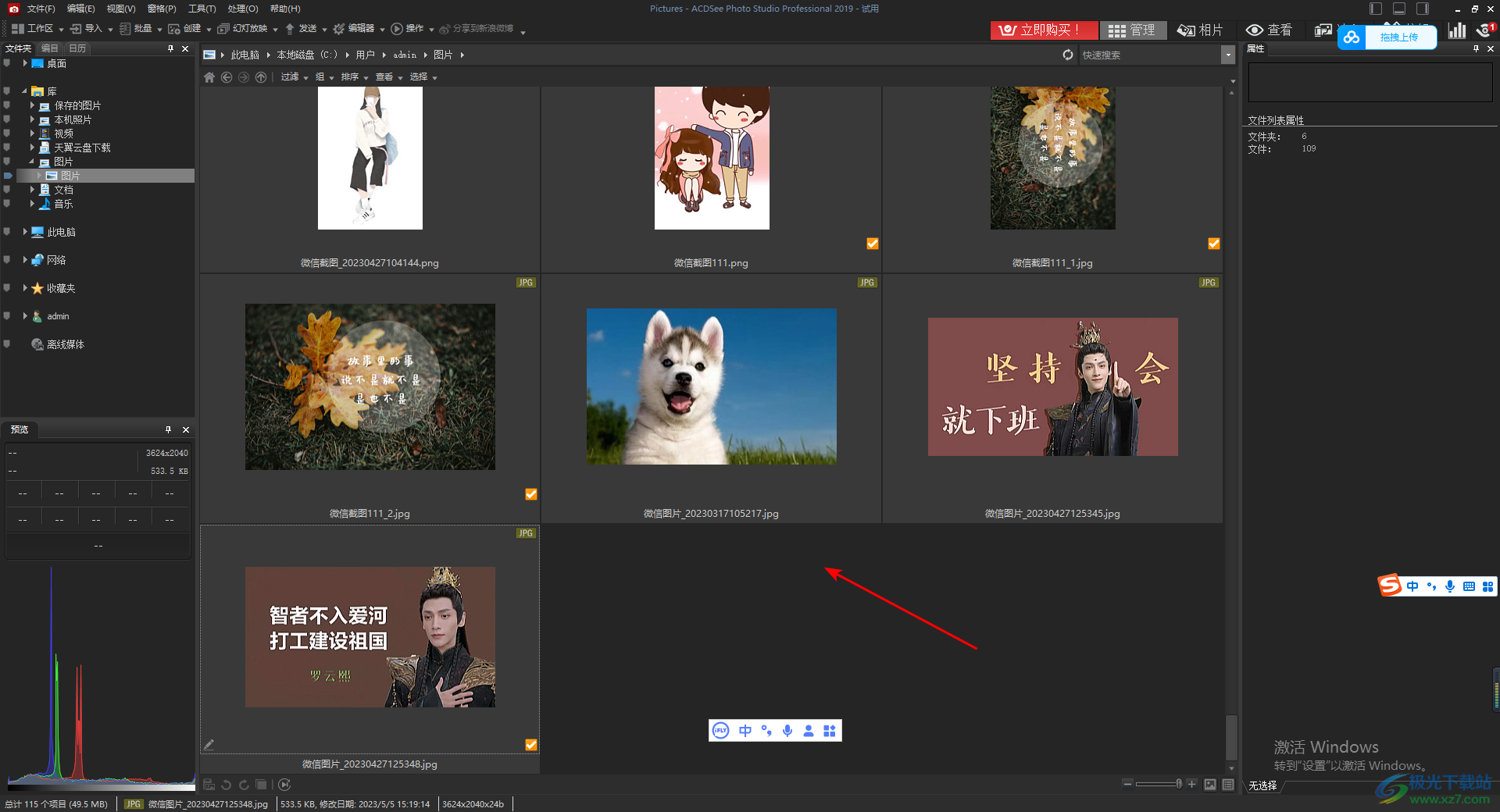Open the quick search dropdown arrow
The width and height of the screenshot is (1500, 812).
[x=1228, y=55]
